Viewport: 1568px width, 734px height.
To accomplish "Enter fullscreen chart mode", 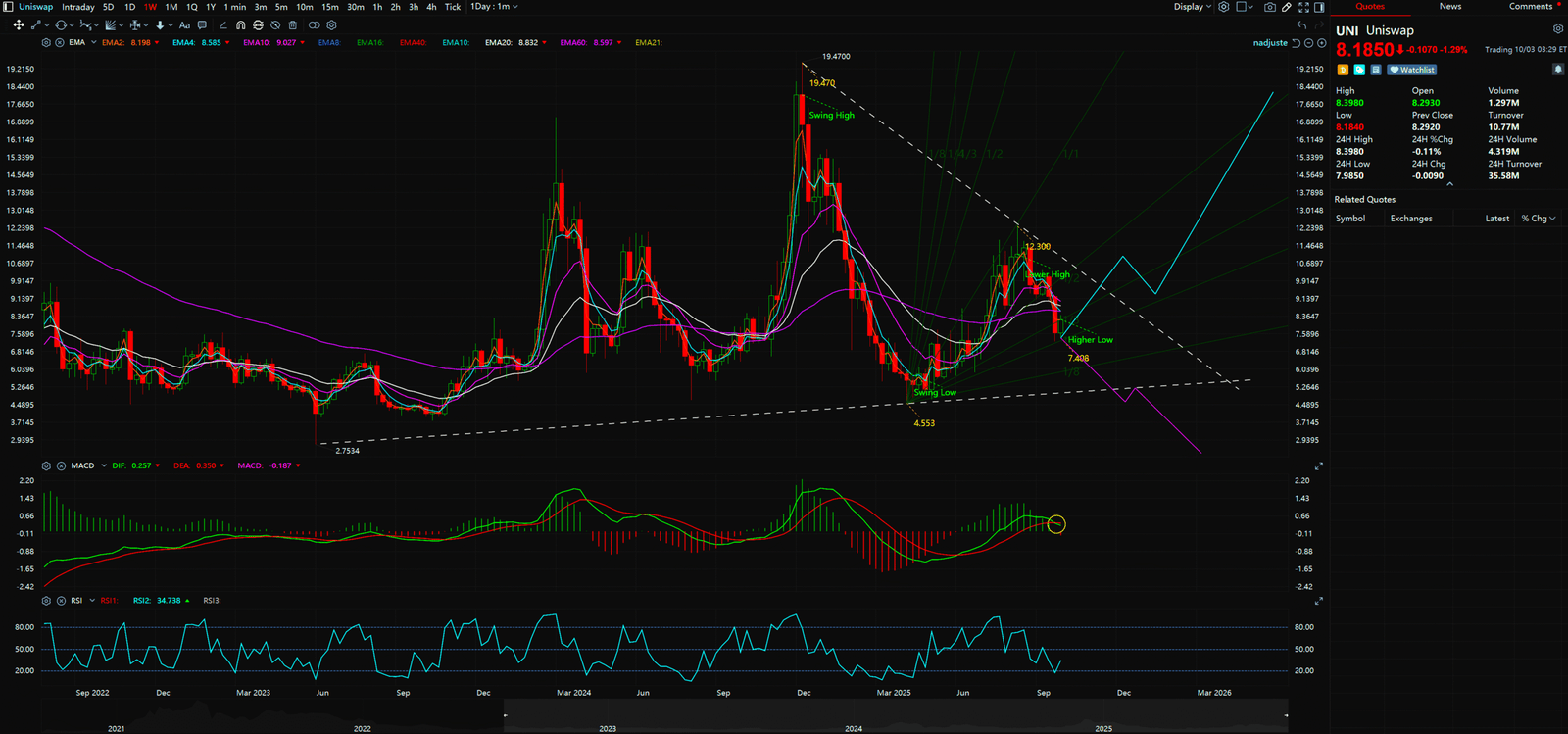I will (1303, 7).
